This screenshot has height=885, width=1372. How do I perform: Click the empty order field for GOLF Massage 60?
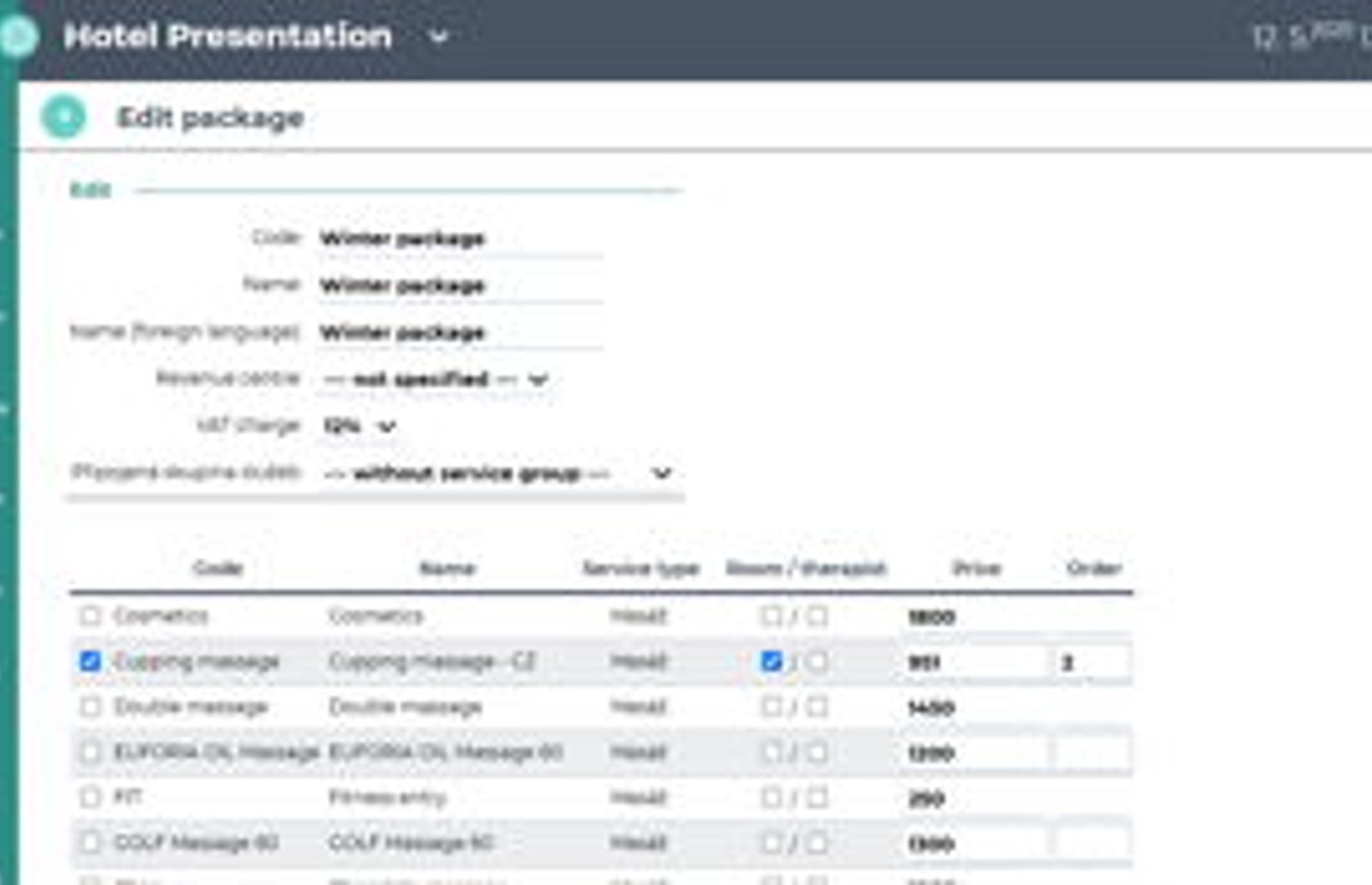point(1092,844)
